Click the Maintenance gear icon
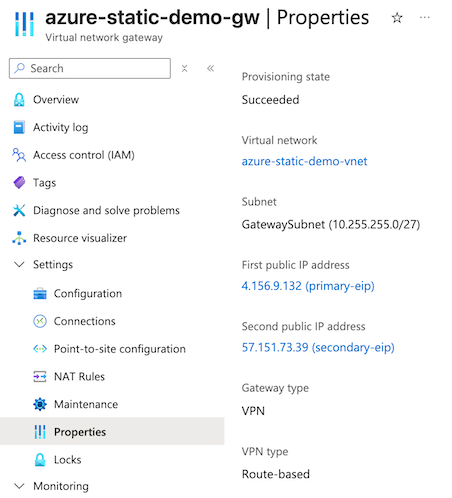 coord(40,404)
